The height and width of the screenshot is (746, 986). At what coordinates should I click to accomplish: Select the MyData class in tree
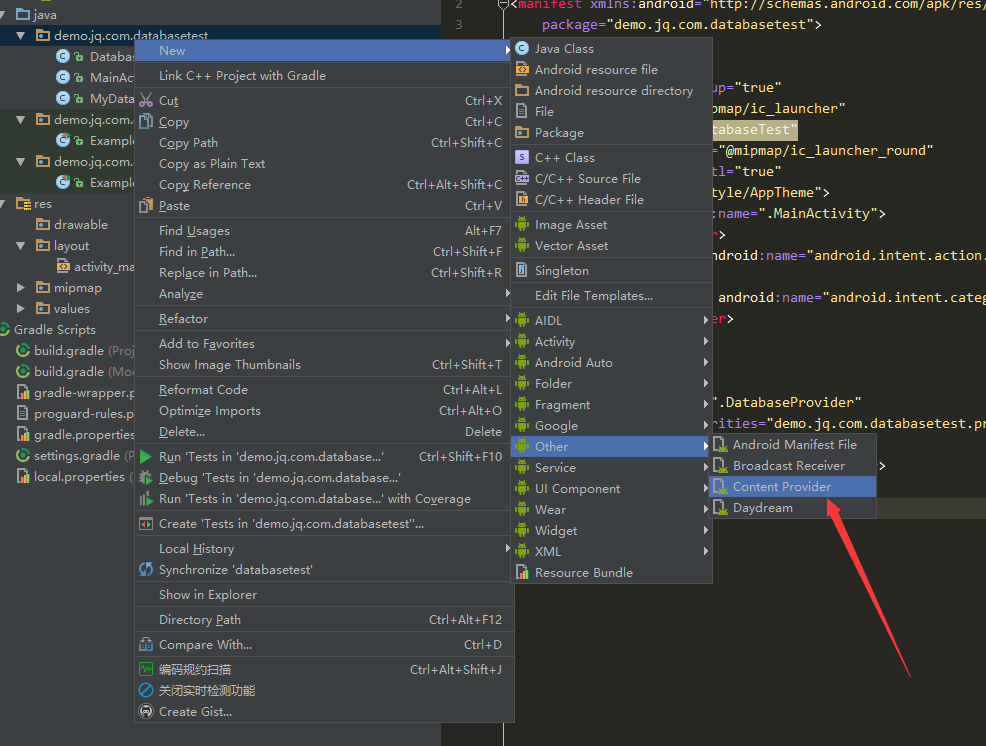pyautogui.click(x=112, y=99)
